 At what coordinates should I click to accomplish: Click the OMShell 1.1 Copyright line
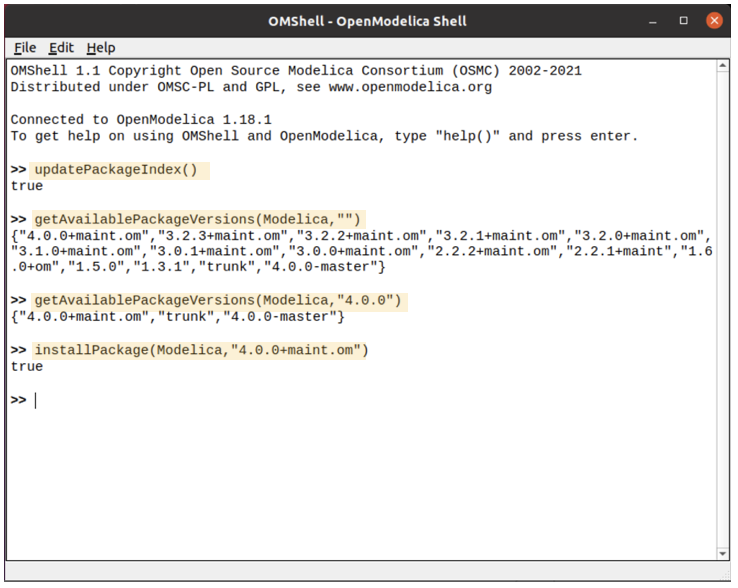coord(296,71)
